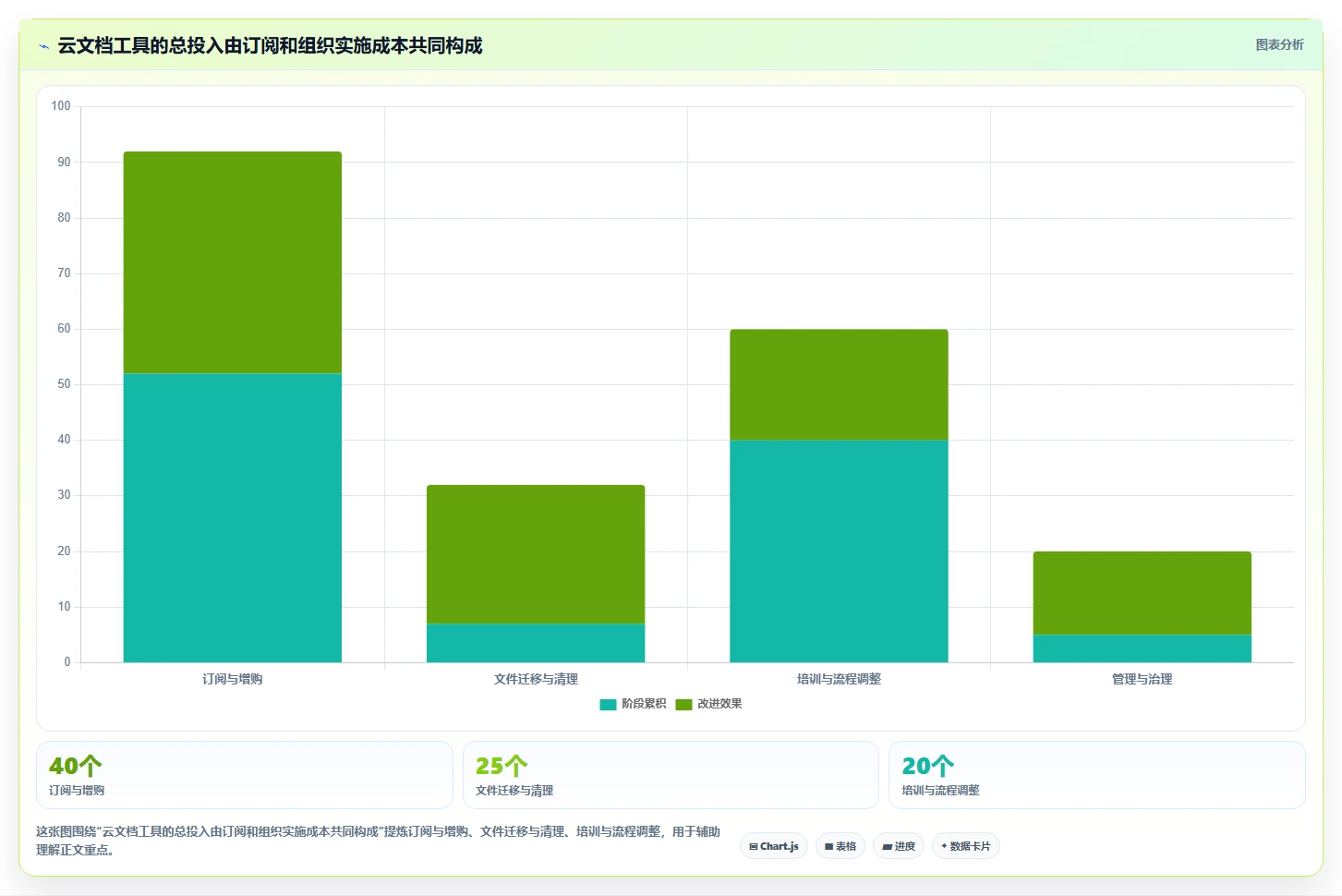Viewport: 1342px width, 896px height.
Task: Click the 文件迁移与清理 x-axis label
Action: tap(536, 679)
